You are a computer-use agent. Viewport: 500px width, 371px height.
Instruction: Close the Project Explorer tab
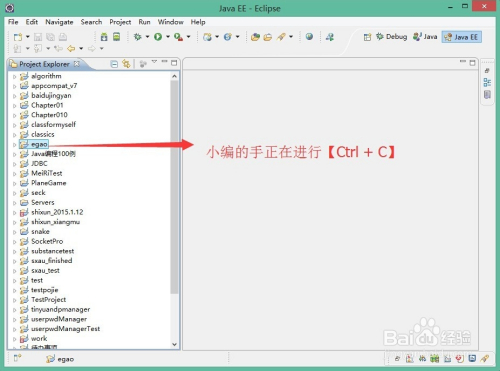(x=77, y=64)
